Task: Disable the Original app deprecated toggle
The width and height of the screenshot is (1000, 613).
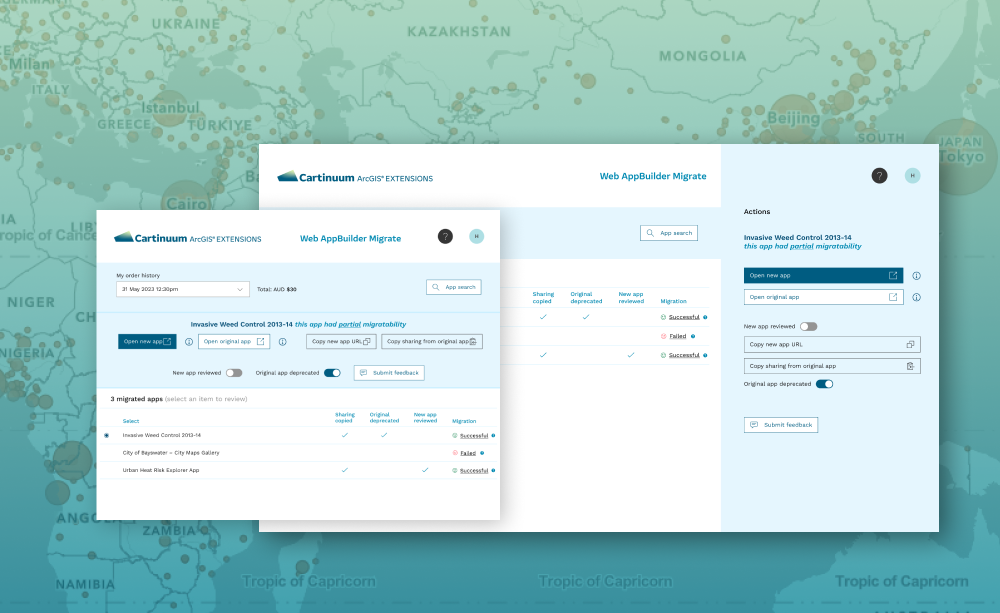Action: tap(333, 372)
